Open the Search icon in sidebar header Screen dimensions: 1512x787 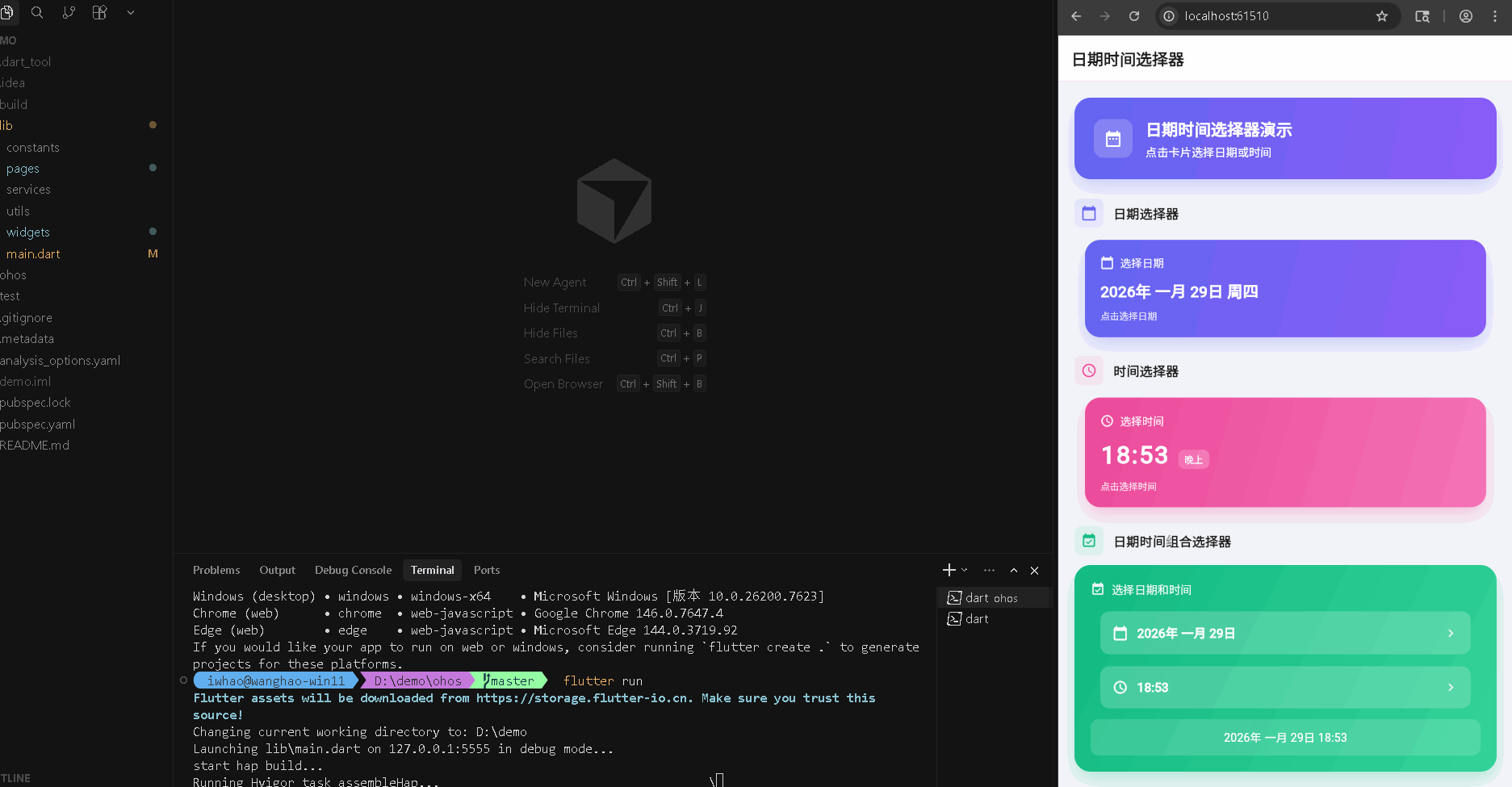(37, 12)
